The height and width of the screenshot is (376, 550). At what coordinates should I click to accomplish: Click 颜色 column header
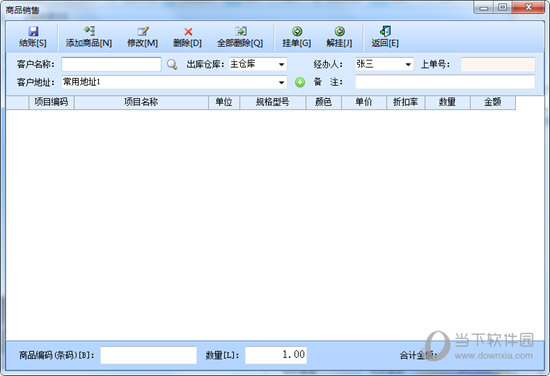[323, 102]
